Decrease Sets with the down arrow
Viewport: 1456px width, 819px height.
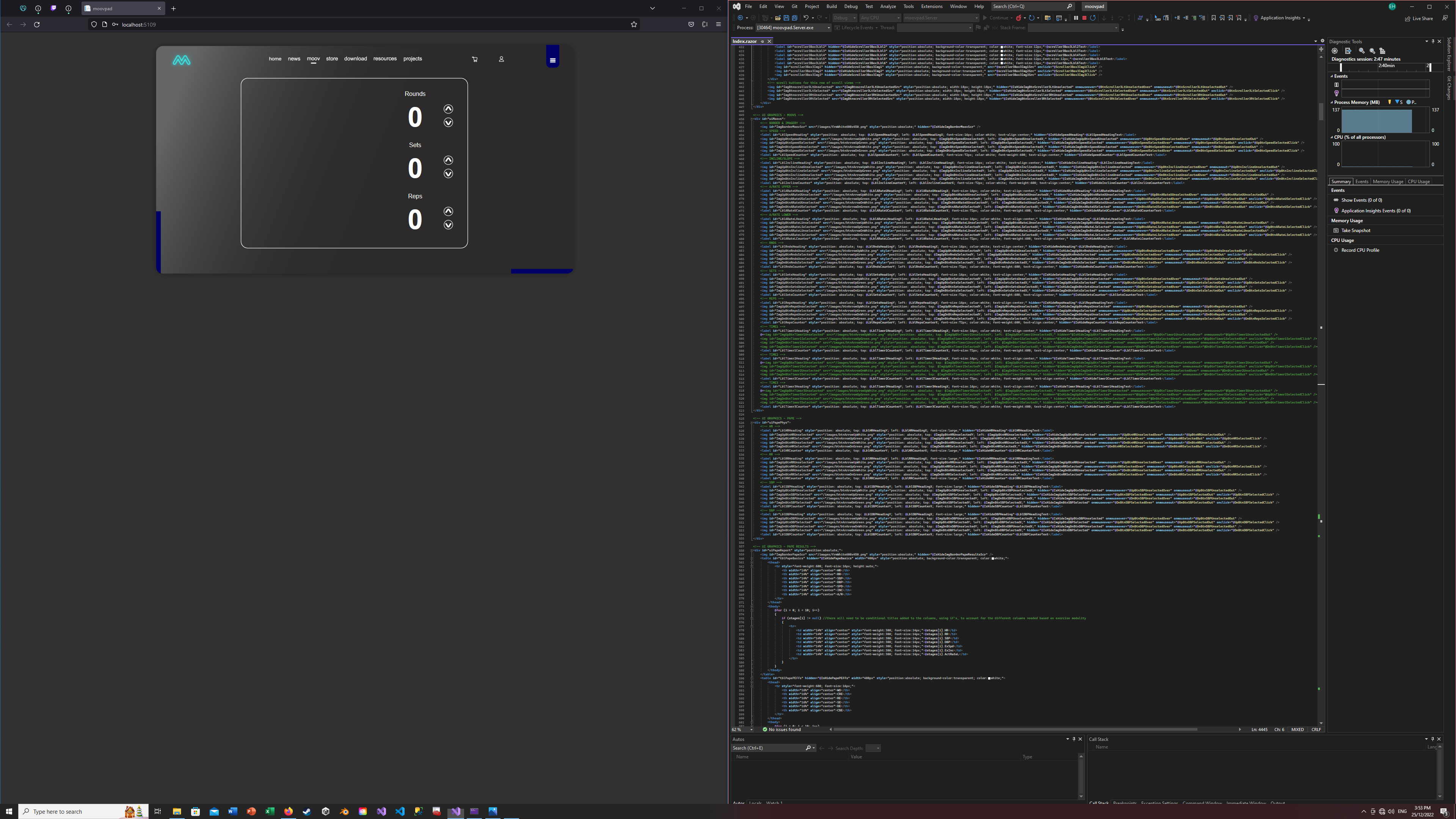pos(448,174)
